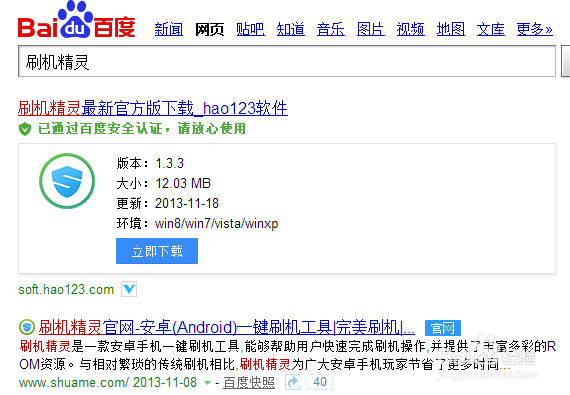570x395 pixels.
Task: Expand the 更多» menu link
Action: pos(535,29)
